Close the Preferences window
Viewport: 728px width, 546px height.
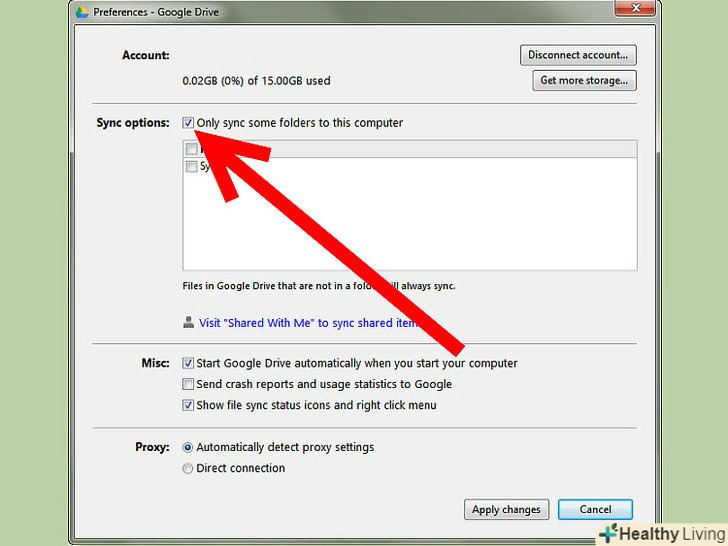click(x=636, y=8)
